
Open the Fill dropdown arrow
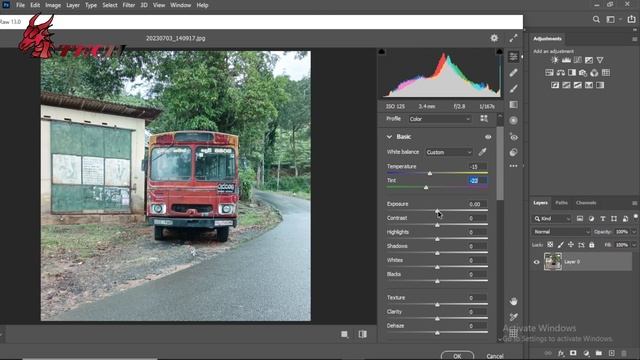click(x=634, y=245)
